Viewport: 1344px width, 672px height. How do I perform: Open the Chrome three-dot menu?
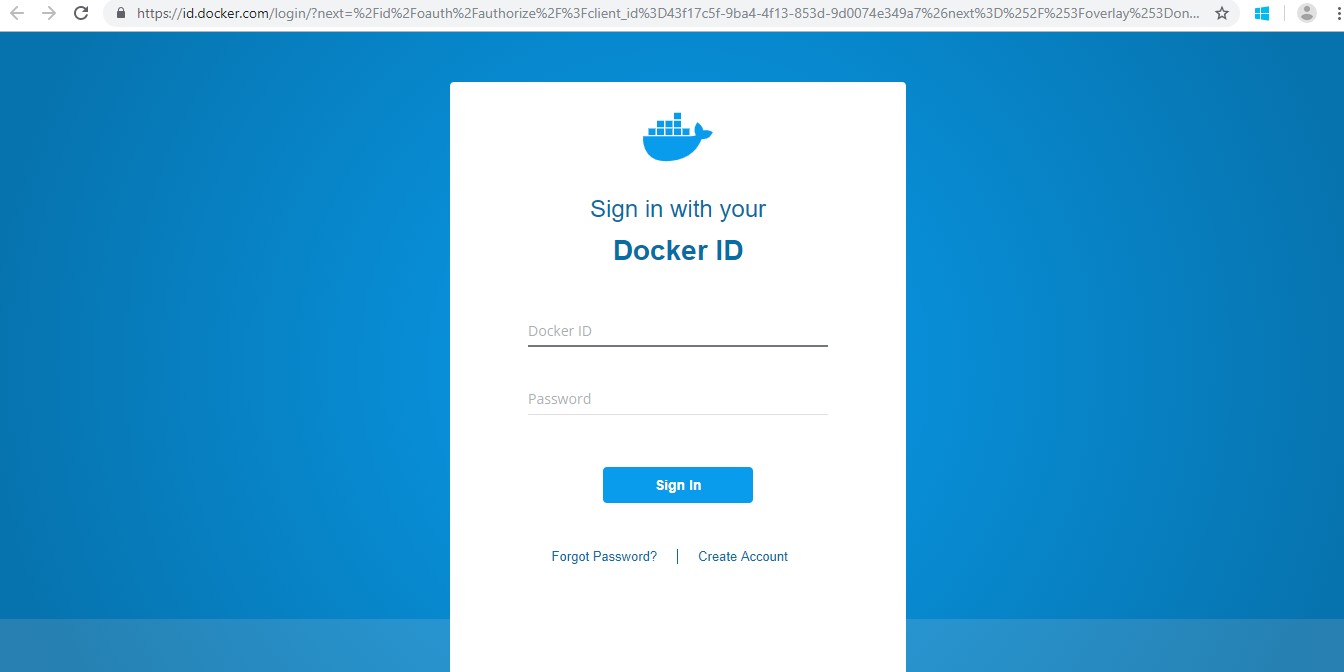1337,13
